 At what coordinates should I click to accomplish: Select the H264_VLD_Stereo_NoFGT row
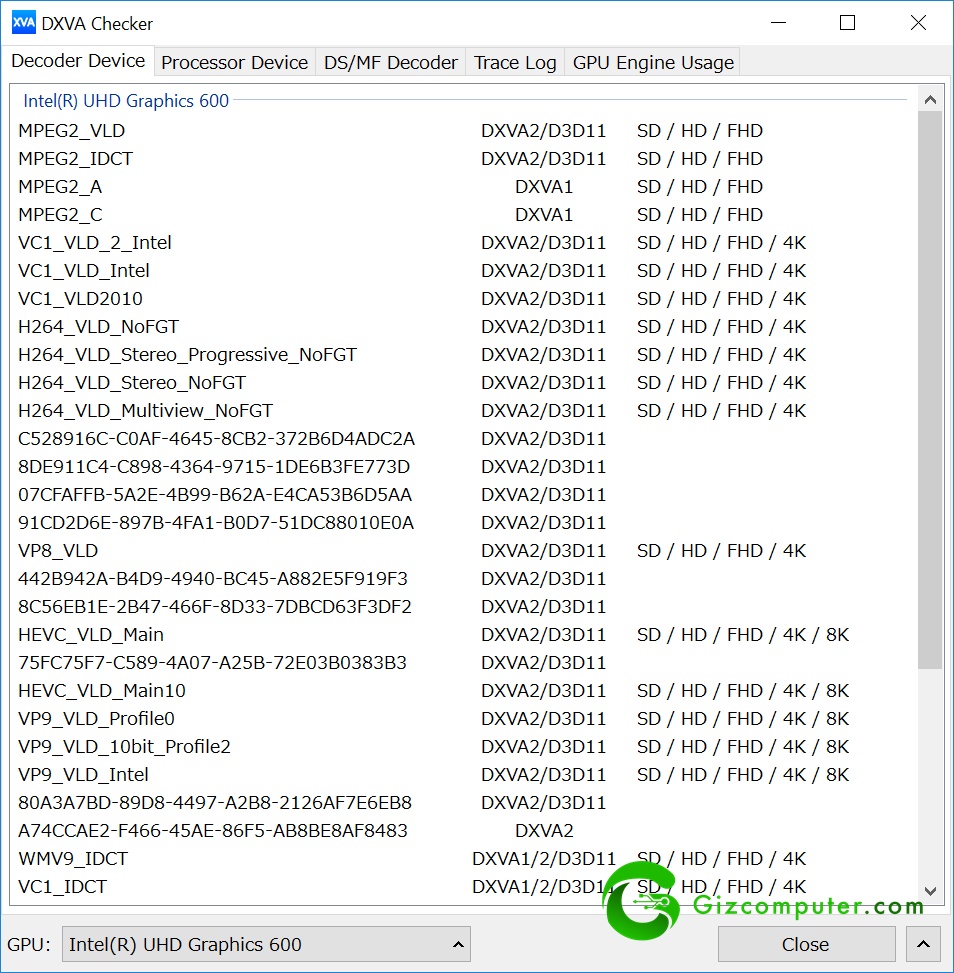(462, 383)
